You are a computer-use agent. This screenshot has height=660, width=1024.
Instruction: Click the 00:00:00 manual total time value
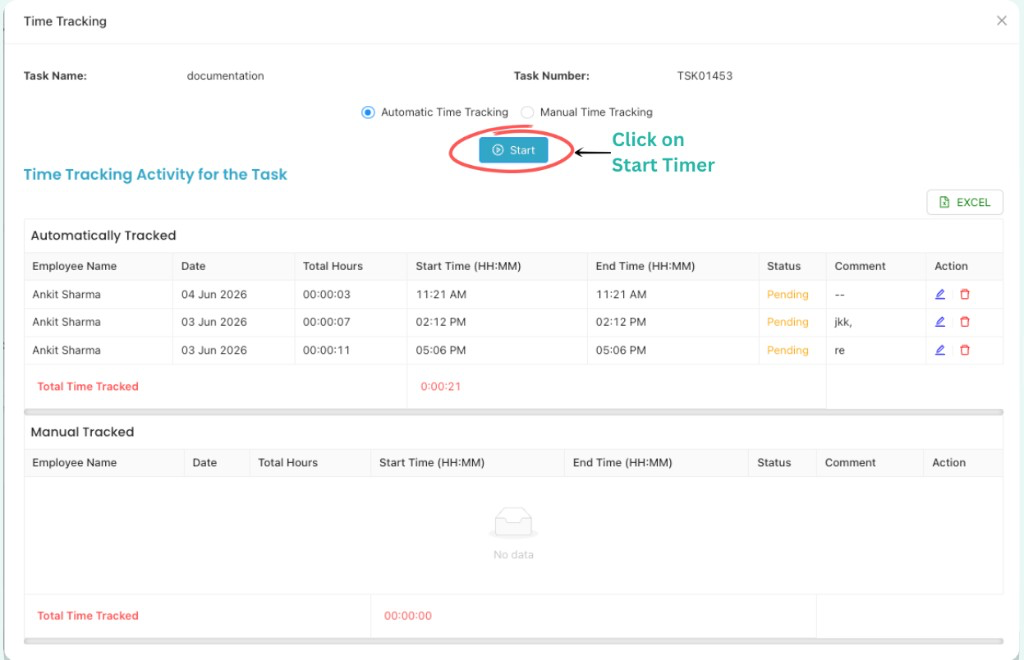point(408,616)
